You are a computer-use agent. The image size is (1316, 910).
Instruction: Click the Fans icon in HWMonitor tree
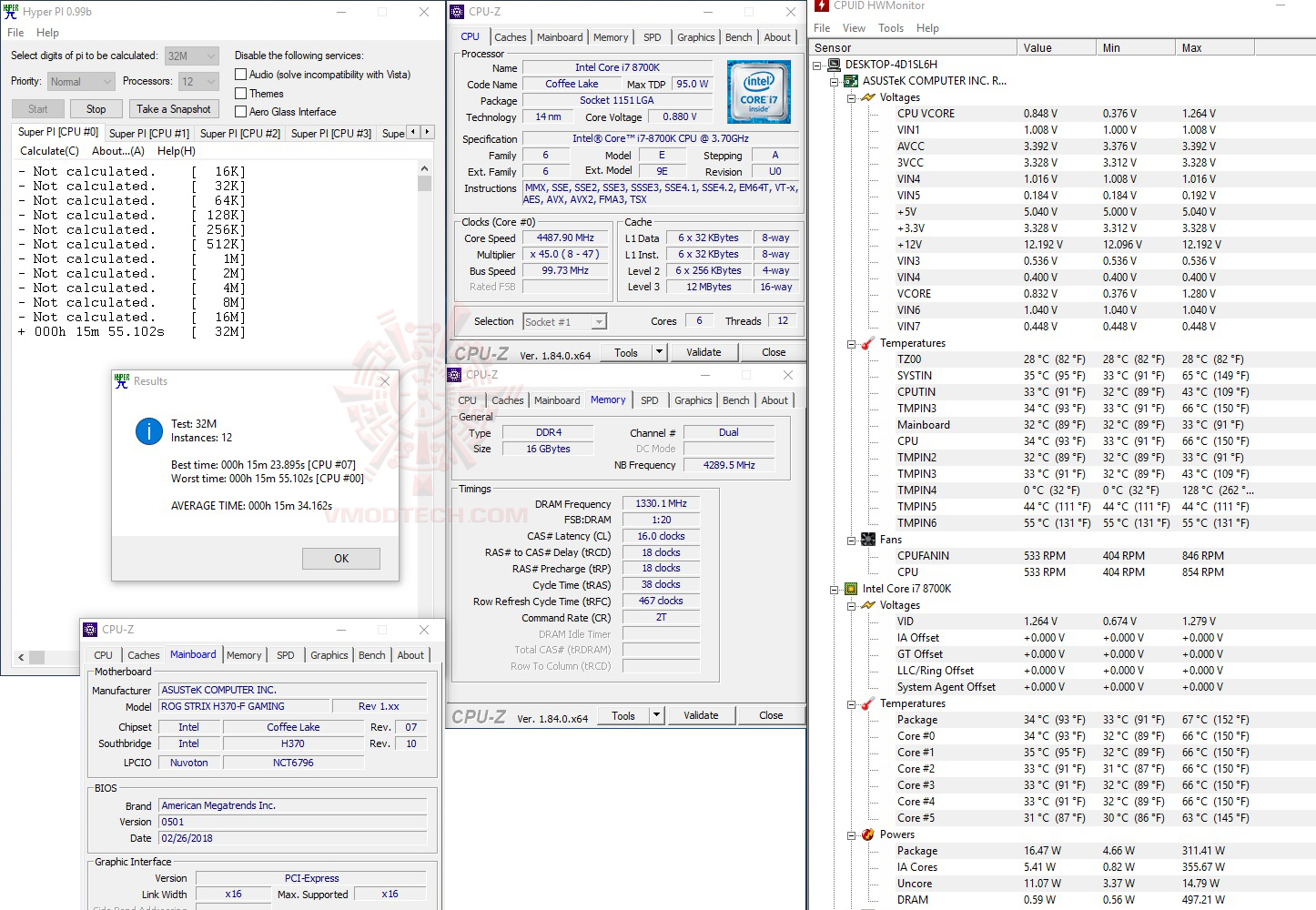(x=866, y=539)
